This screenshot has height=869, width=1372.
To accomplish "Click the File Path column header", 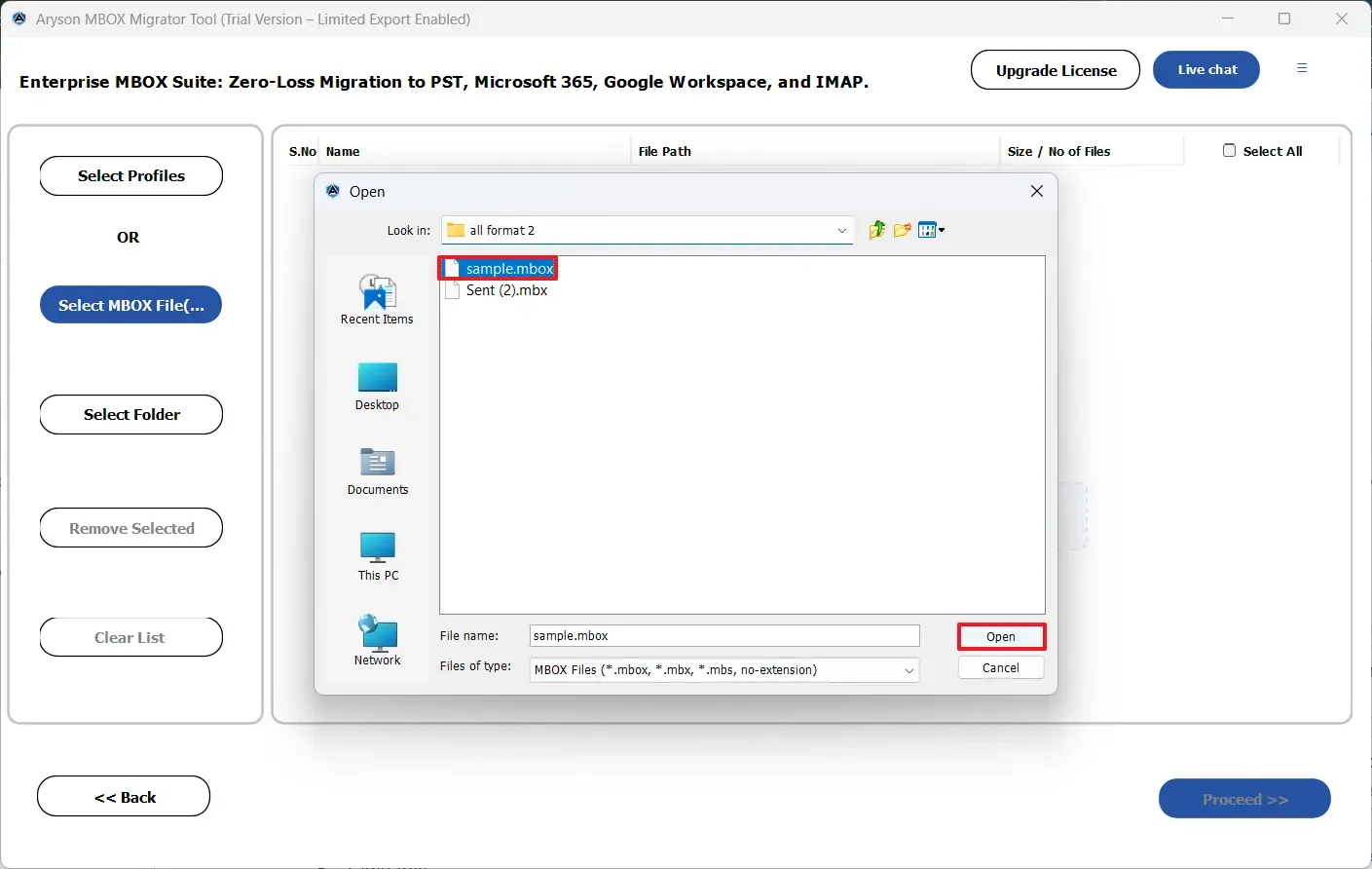I will [x=665, y=152].
